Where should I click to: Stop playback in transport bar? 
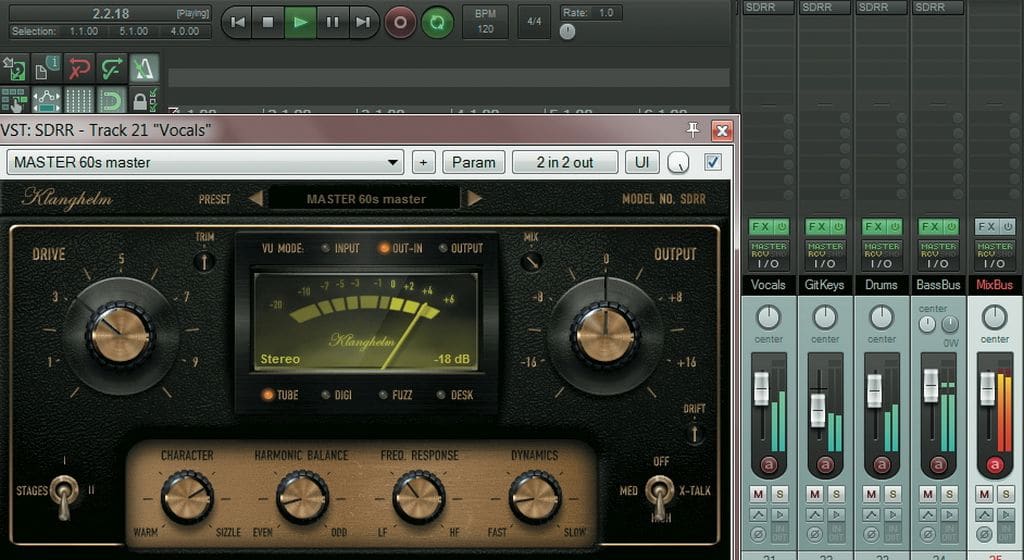click(268, 22)
